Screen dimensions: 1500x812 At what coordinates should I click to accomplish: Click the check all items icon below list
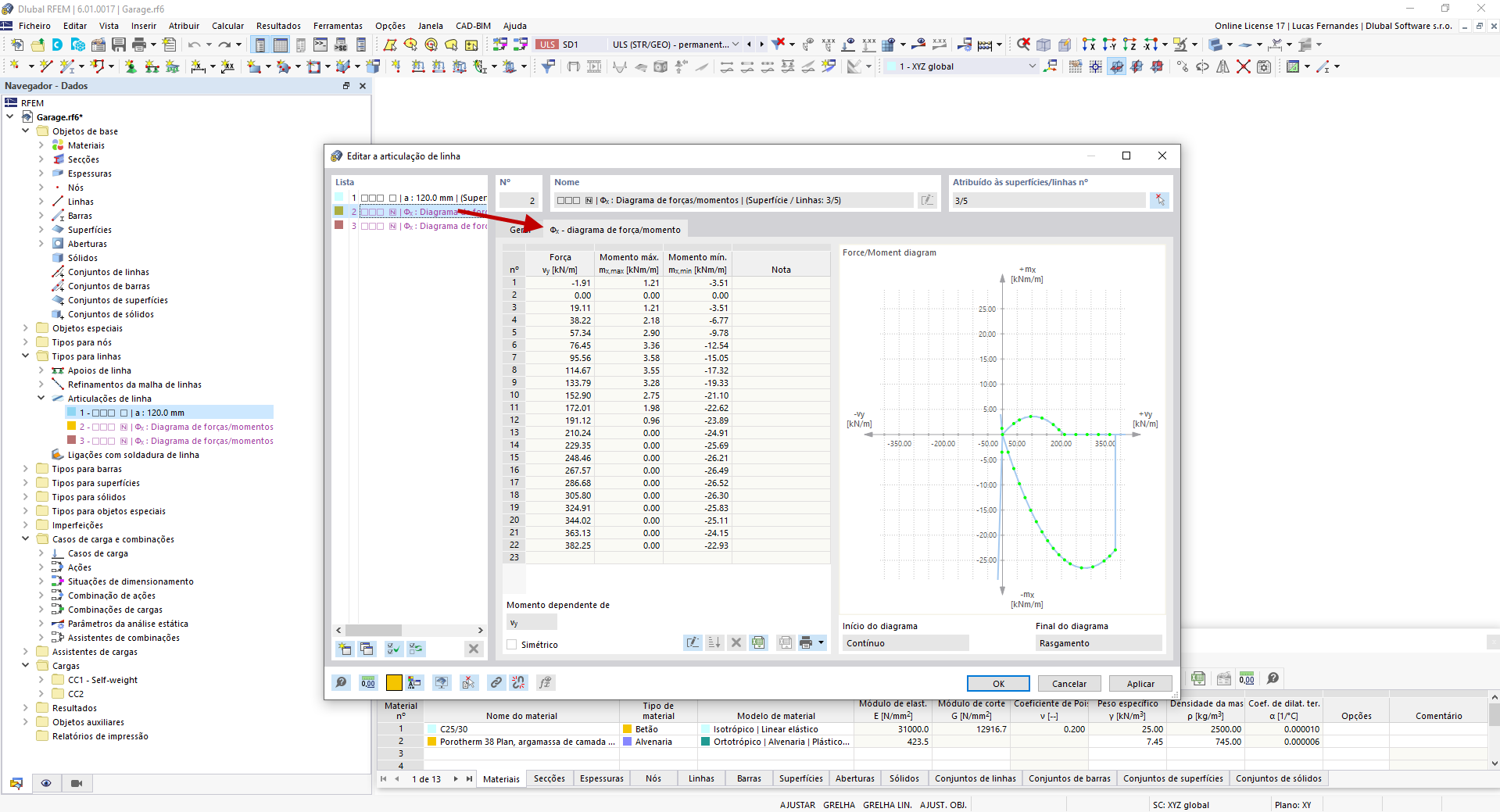(393, 649)
